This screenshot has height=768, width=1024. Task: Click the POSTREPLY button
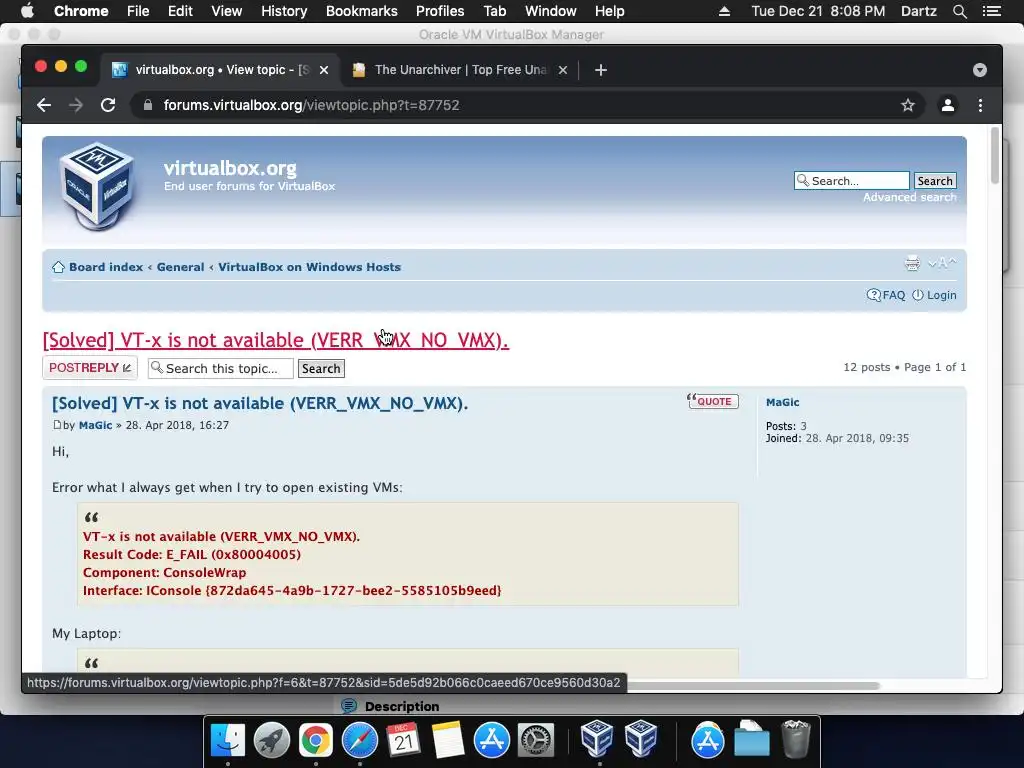(x=90, y=368)
